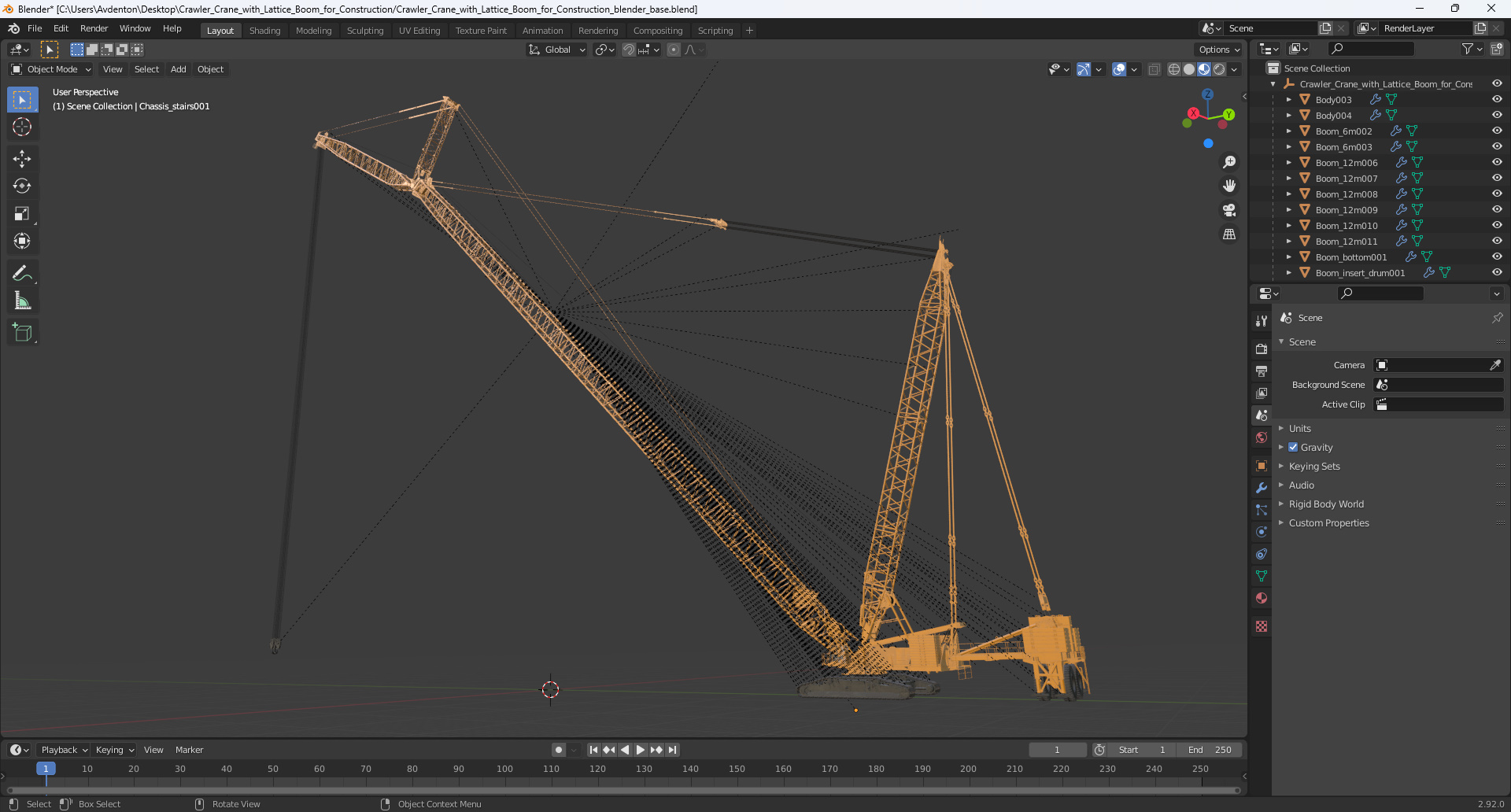Open the viewport Add menu
The width and height of the screenshot is (1511, 812).
[x=179, y=69]
